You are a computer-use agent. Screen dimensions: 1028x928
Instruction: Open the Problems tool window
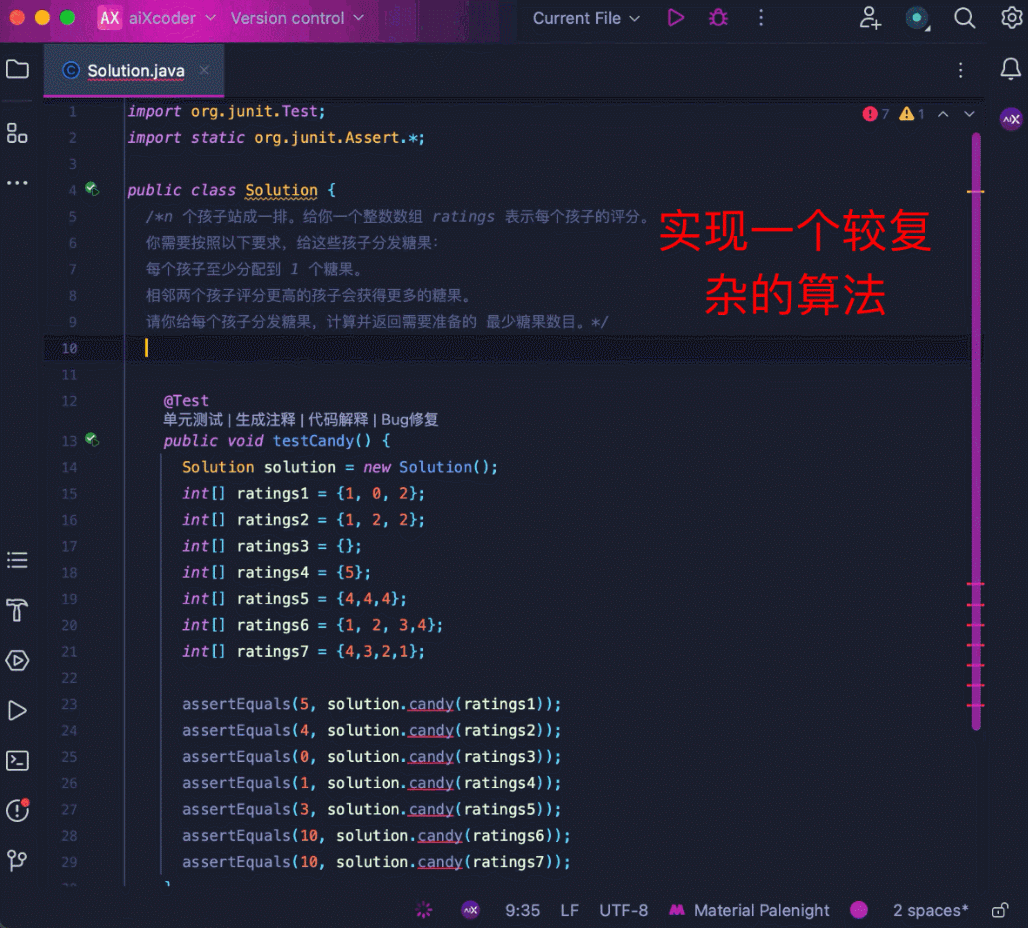click(17, 811)
